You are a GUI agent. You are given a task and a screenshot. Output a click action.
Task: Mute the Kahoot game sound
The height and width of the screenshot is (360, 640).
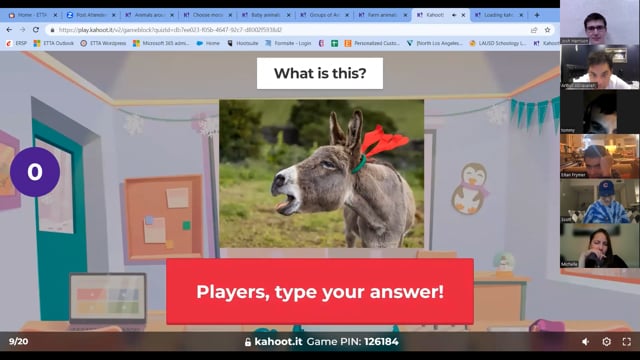click(x=585, y=342)
